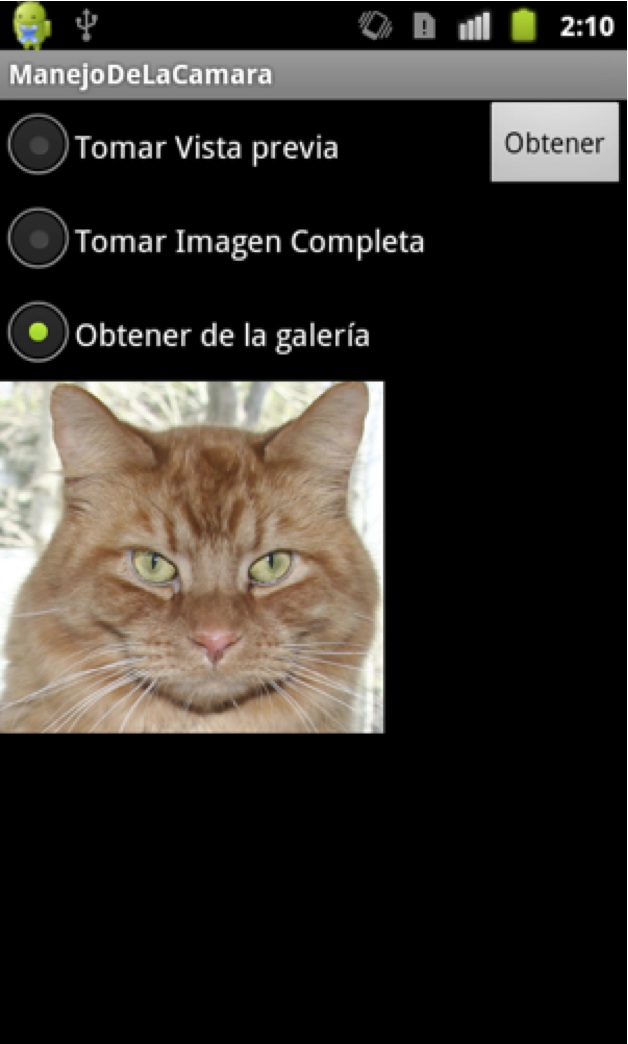Tap the 2:10 clock in status bar
The height and width of the screenshot is (1044, 628).
pyautogui.click(x=586, y=27)
